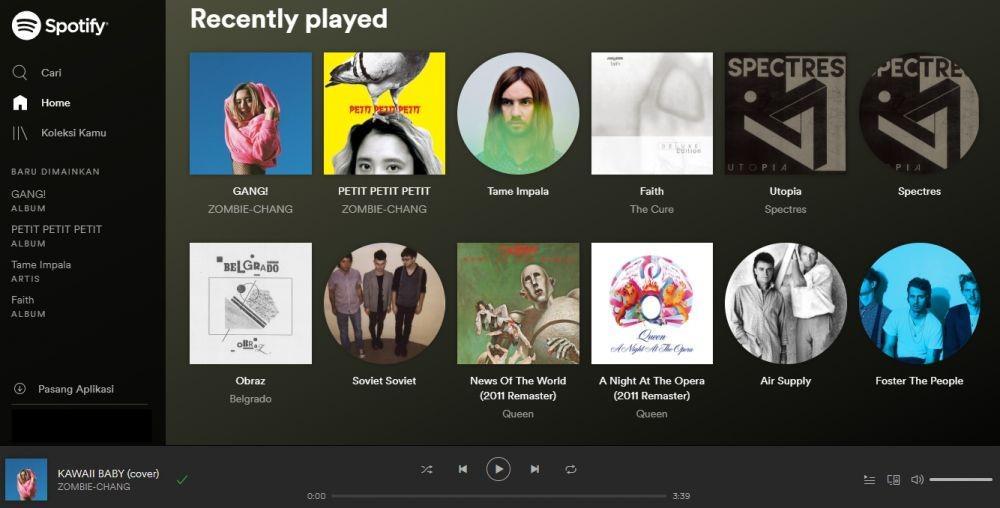This screenshot has height=508, width=1000.
Task: Toggle the saved checkmark for KAWAII BABY
Action: (x=182, y=479)
